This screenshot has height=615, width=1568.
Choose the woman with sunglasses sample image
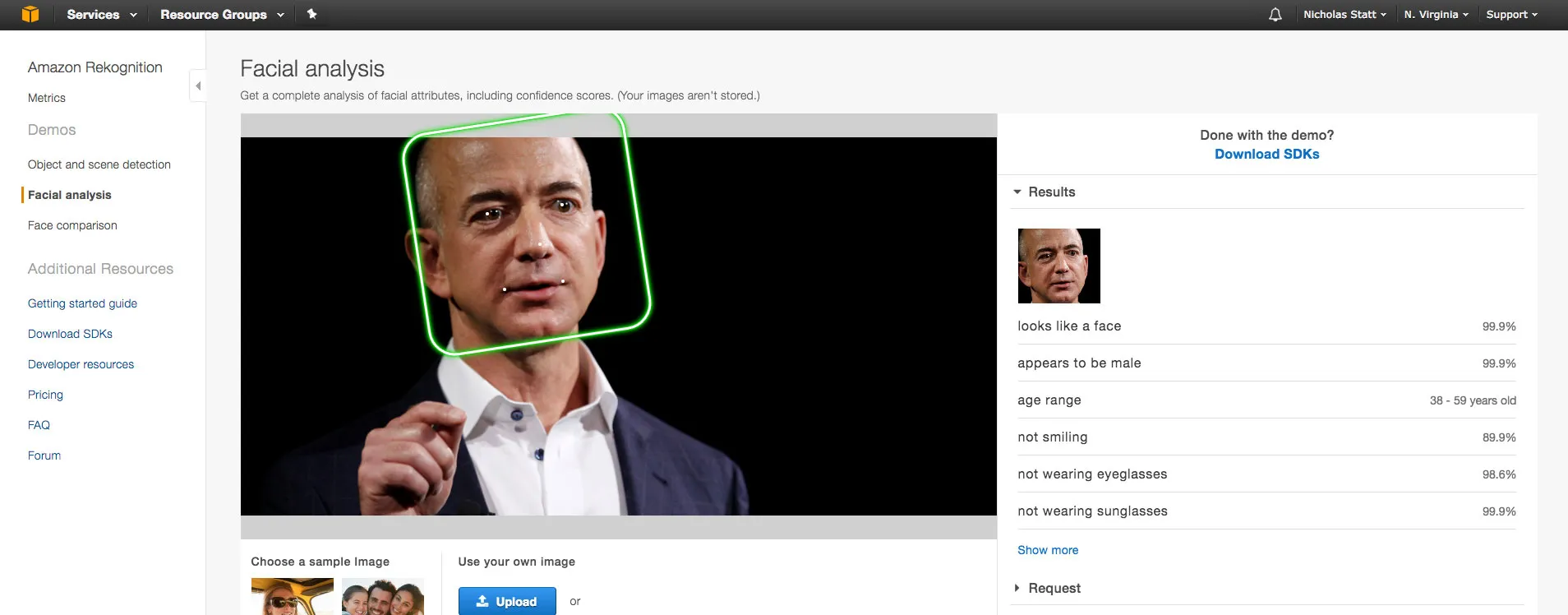[292, 597]
